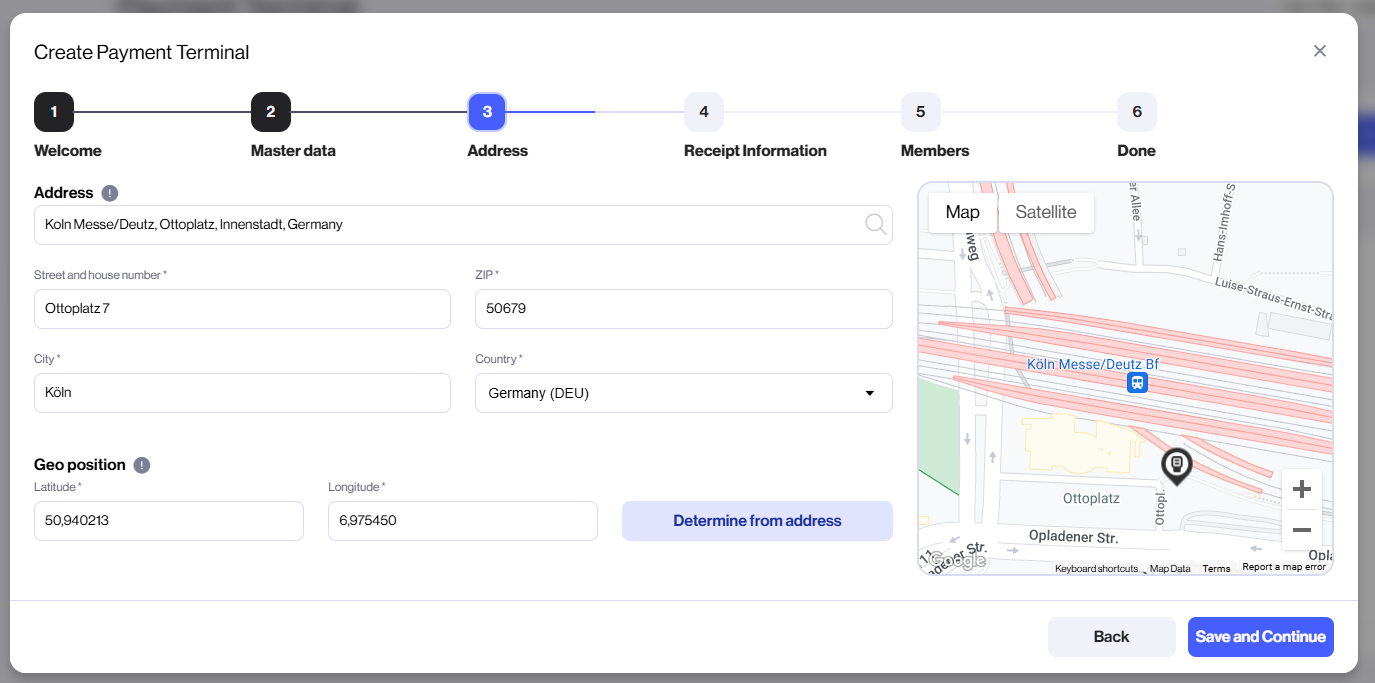
Task: Click the Back button
Action: pyautogui.click(x=1111, y=637)
